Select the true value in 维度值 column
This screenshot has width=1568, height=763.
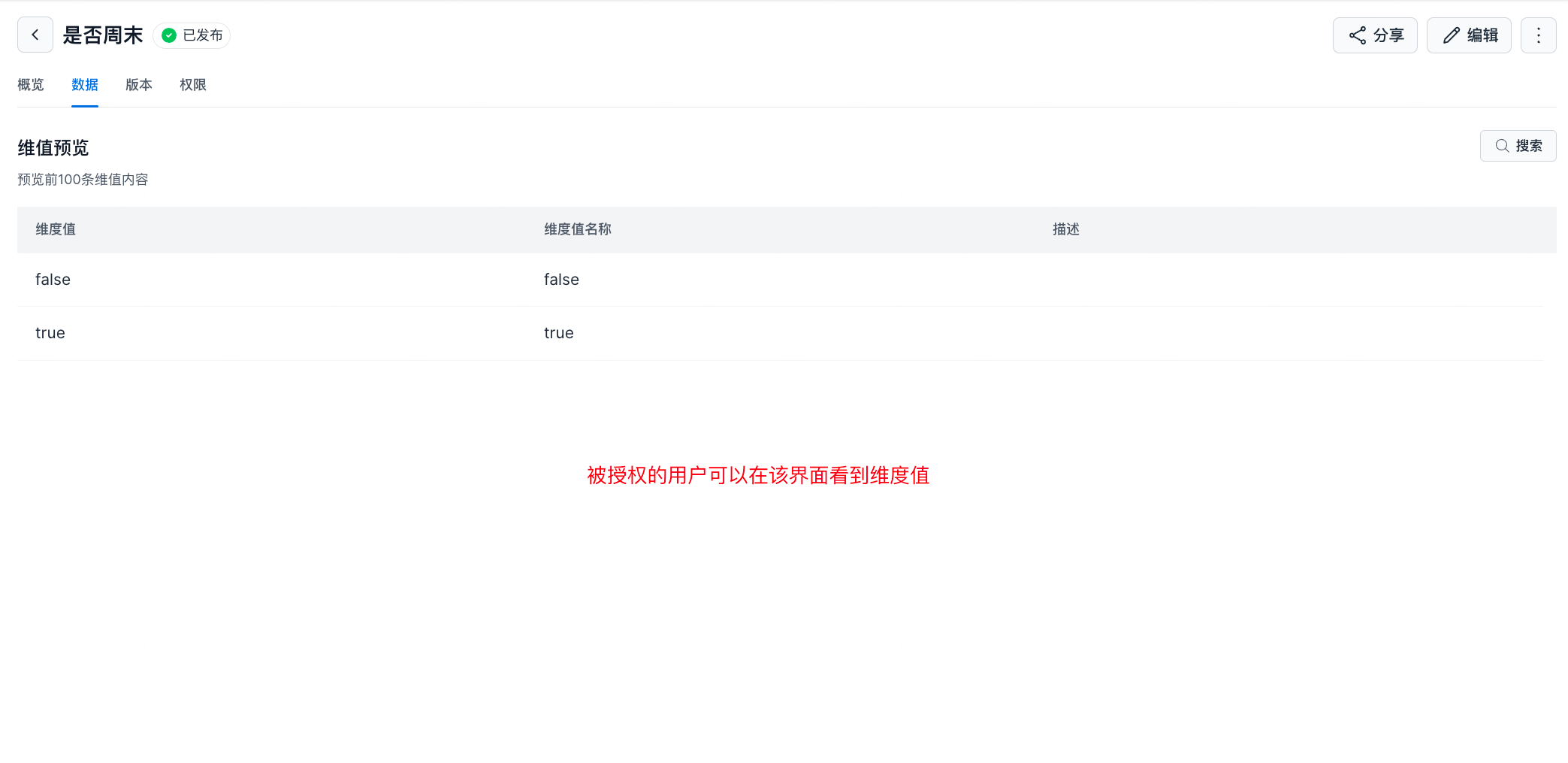coord(50,333)
